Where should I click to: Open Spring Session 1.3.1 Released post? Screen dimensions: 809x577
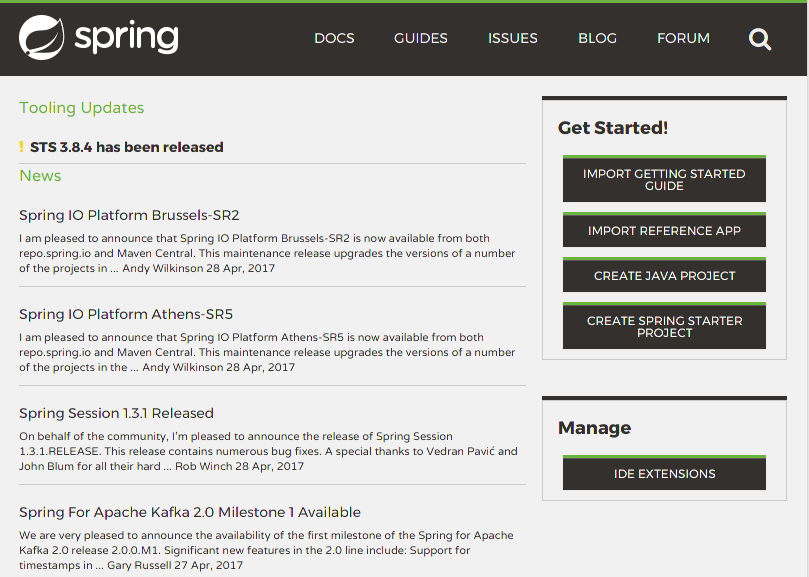[116, 413]
